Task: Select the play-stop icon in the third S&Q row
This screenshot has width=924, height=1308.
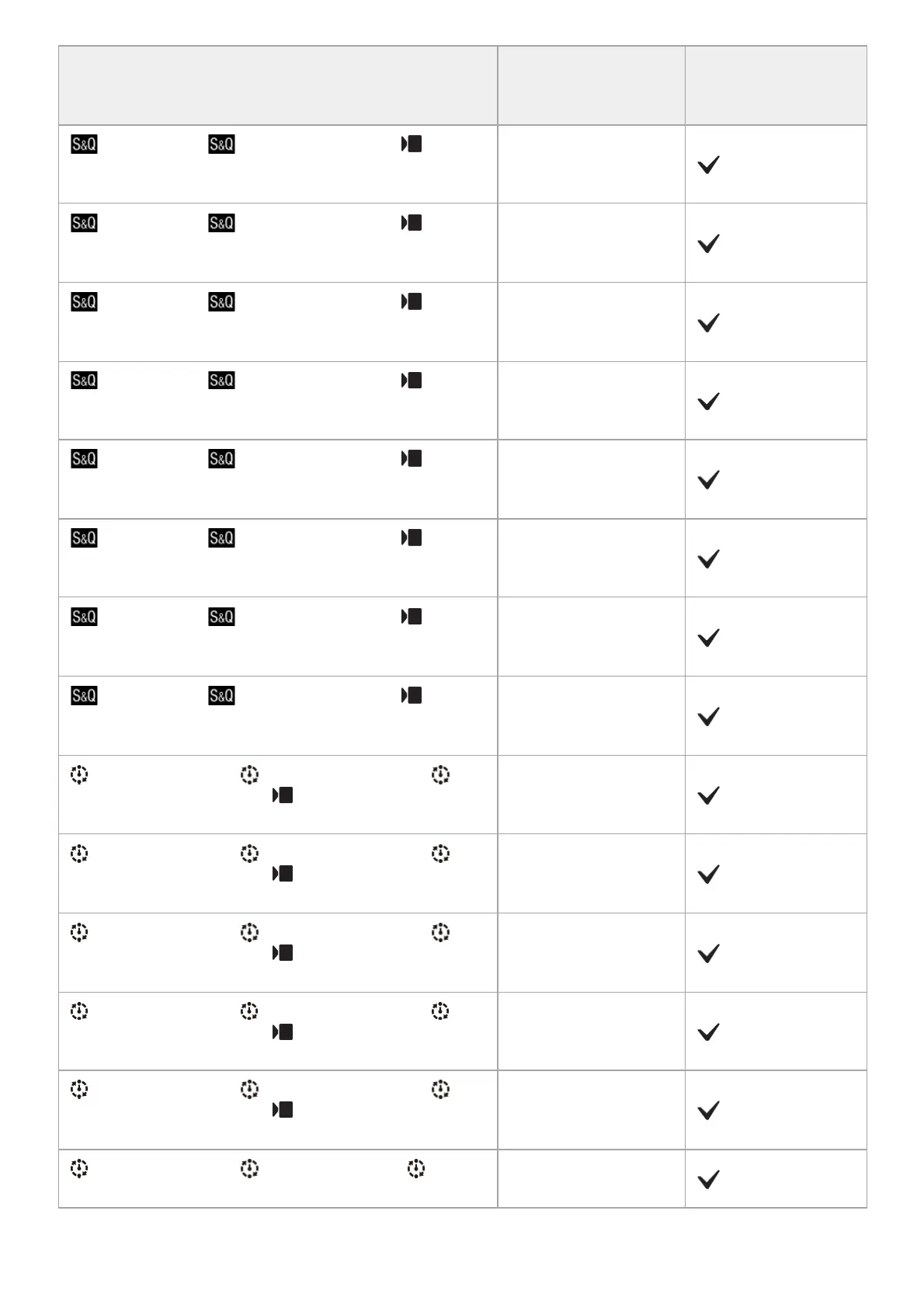Action: pos(412,301)
